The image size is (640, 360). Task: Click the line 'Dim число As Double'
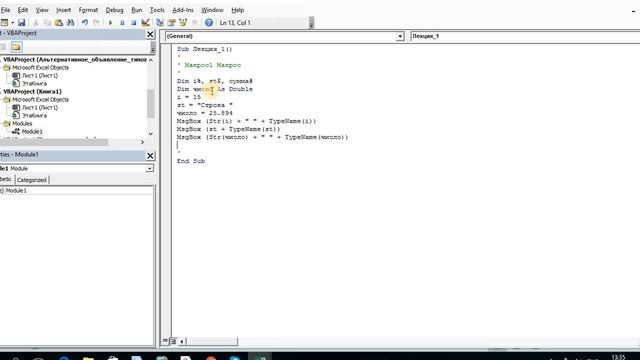[215, 89]
